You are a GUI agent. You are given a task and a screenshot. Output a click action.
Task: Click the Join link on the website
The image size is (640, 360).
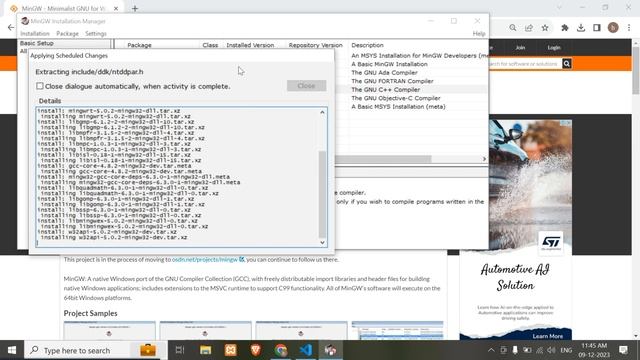(x=520, y=47)
